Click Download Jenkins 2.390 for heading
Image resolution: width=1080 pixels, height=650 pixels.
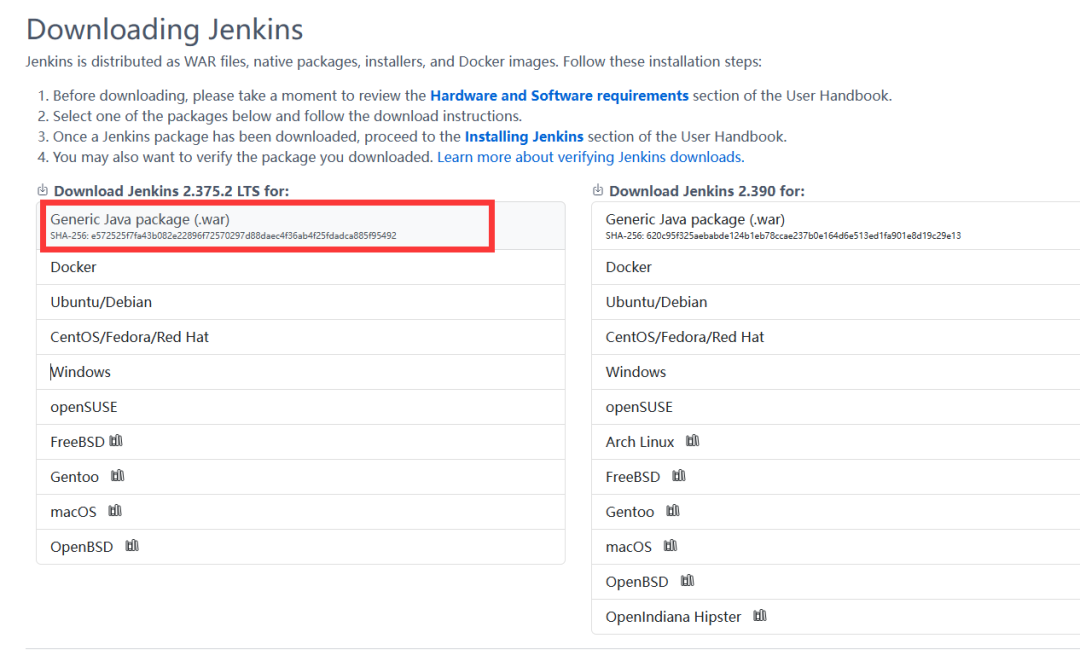(x=707, y=191)
